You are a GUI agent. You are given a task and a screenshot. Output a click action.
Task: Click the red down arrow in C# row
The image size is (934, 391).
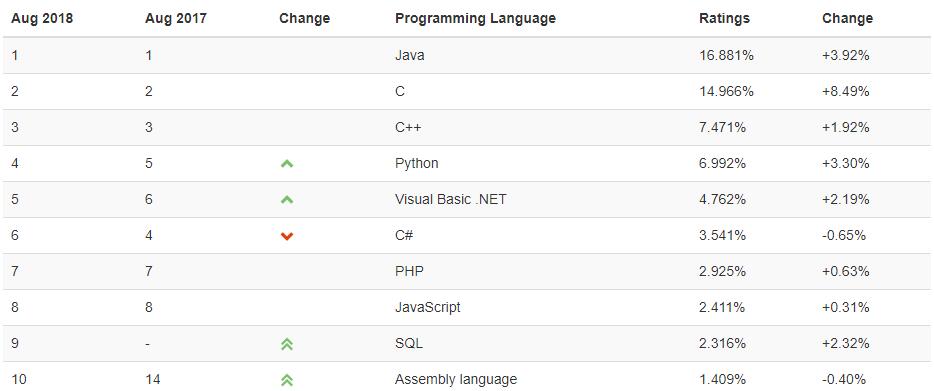(x=287, y=236)
